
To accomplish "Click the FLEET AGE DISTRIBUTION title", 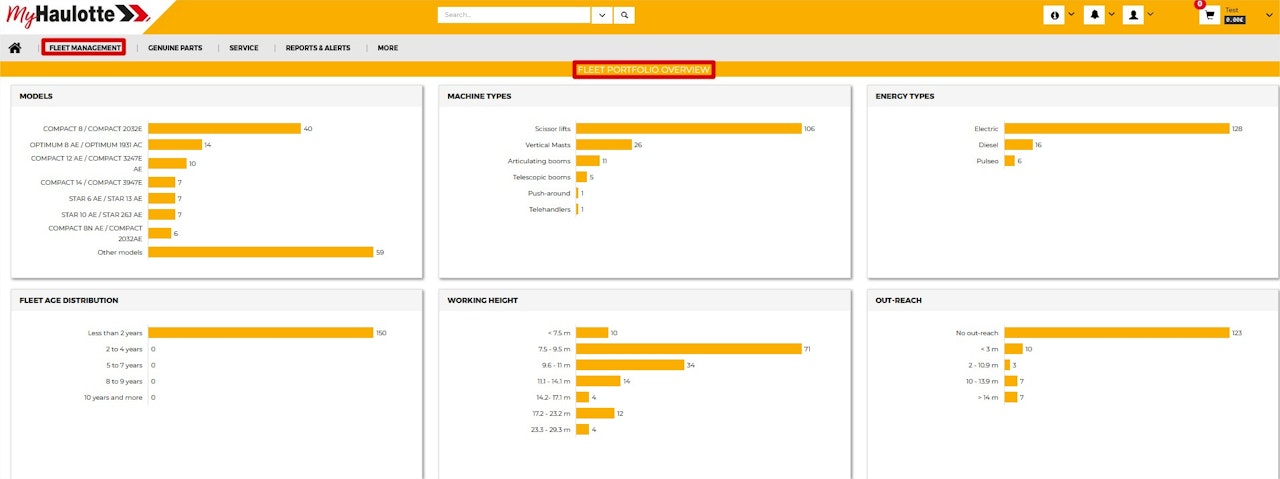I will (69, 300).
